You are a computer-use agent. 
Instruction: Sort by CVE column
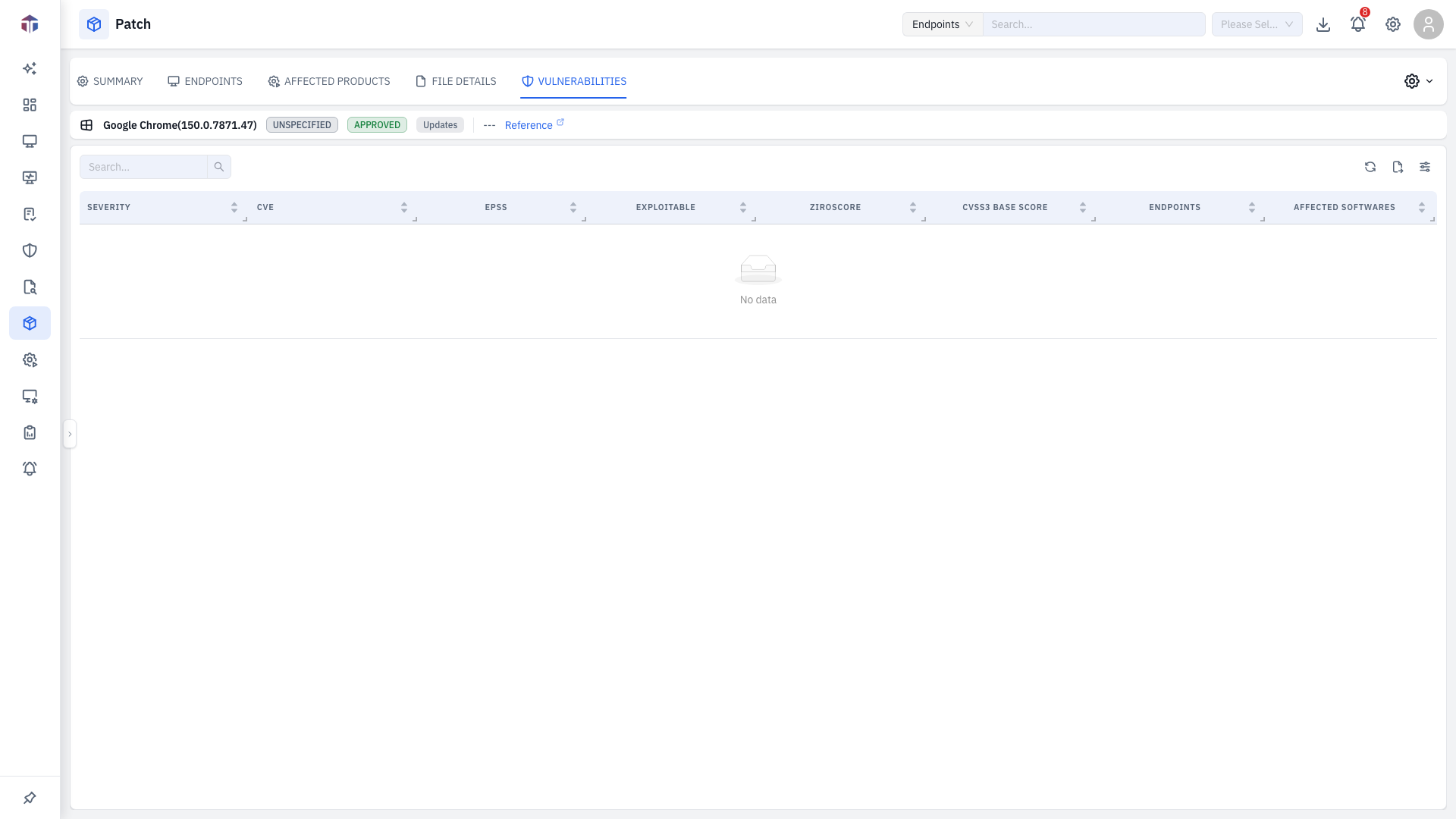pyautogui.click(x=404, y=207)
